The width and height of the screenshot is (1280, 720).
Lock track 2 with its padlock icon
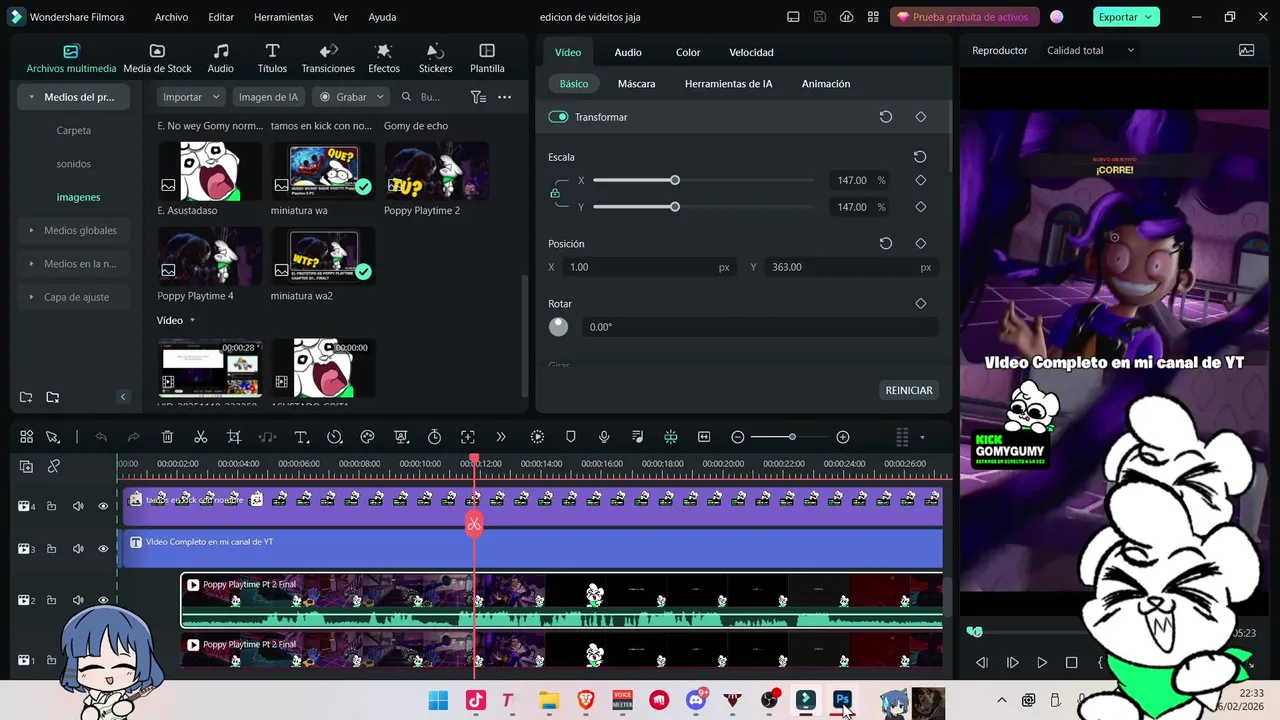coord(51,600)
